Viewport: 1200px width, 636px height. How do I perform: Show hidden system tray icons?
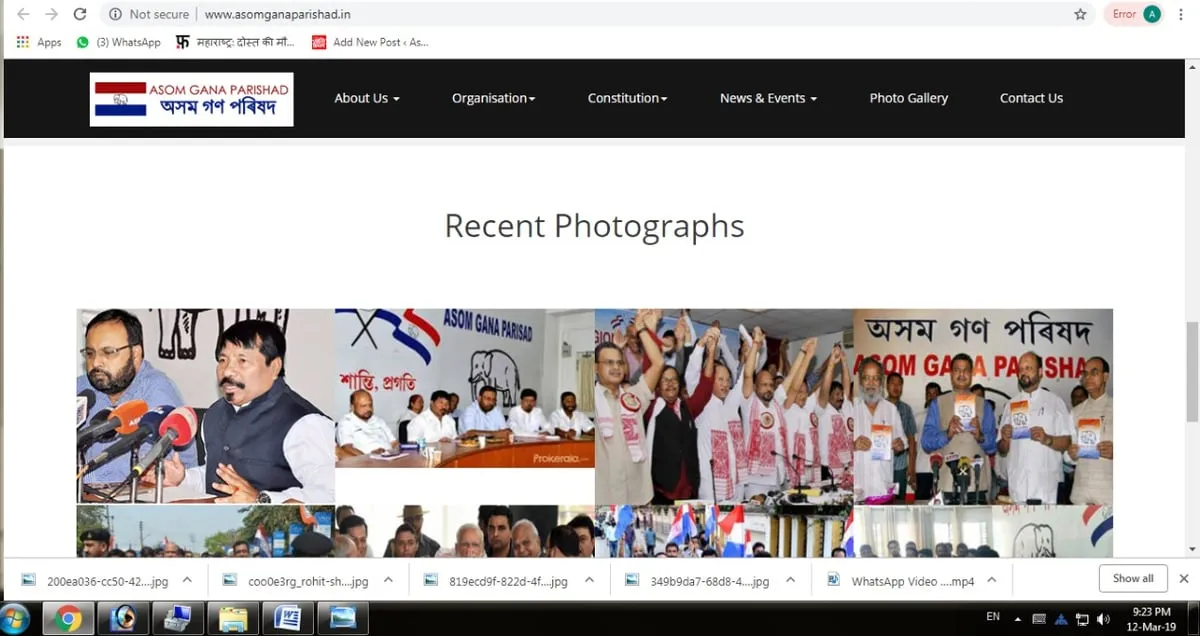[1018, 619]
